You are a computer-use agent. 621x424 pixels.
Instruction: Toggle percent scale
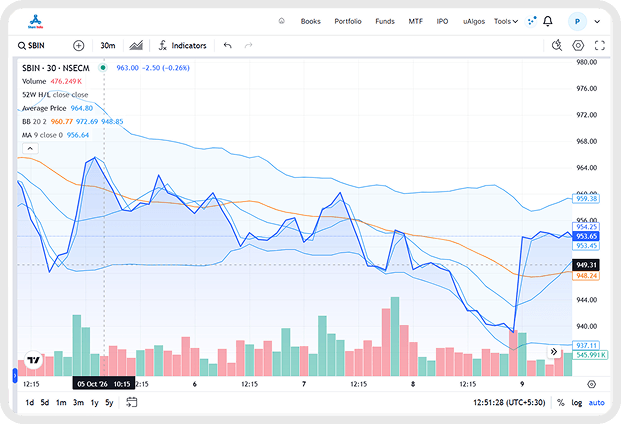[560, 403]
